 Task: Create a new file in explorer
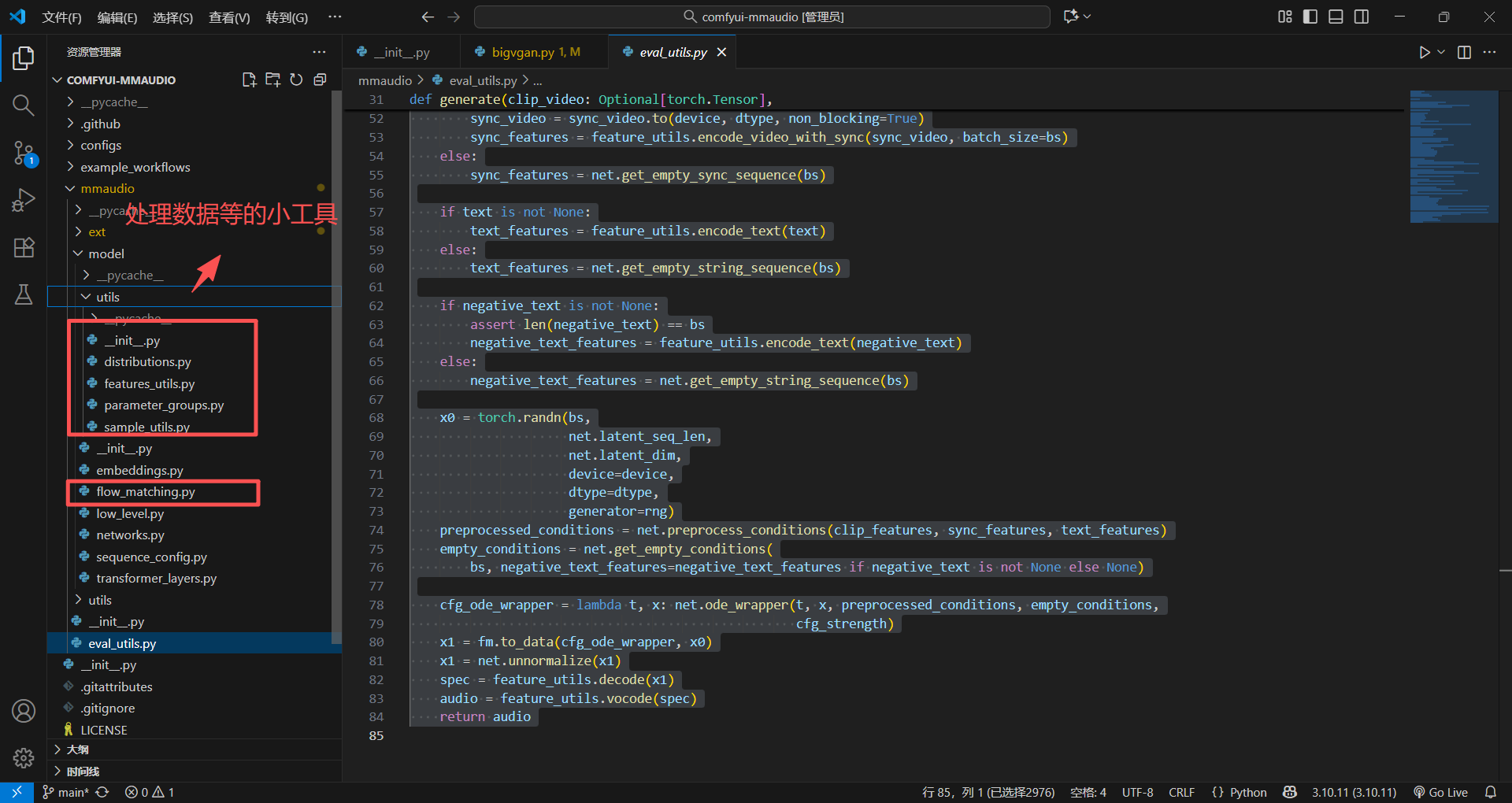[250, 80]
